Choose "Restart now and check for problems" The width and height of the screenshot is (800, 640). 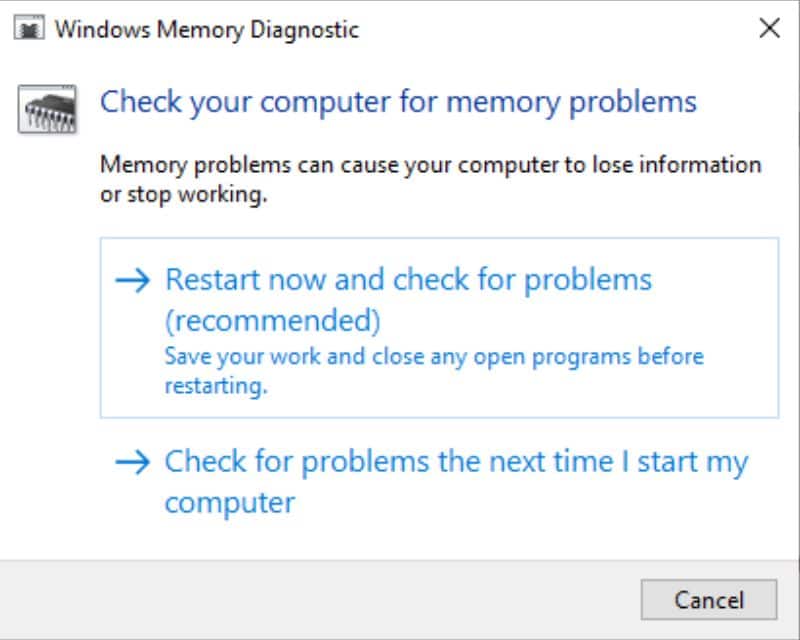click(x=408, y=280)
